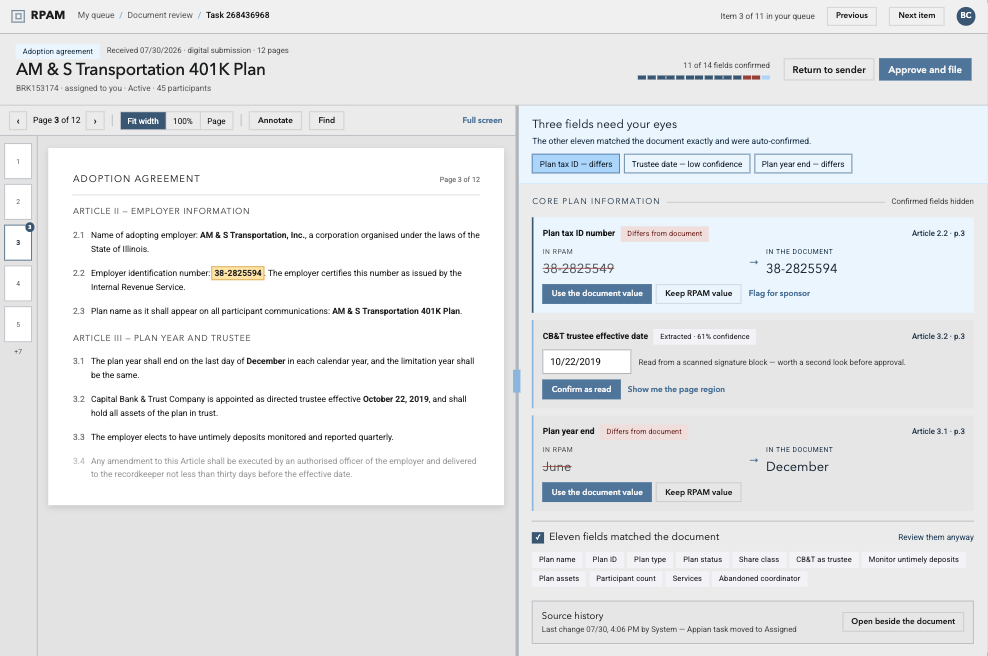
Task: Click the Adoption agreement tag
Action: tap(57, 52)
